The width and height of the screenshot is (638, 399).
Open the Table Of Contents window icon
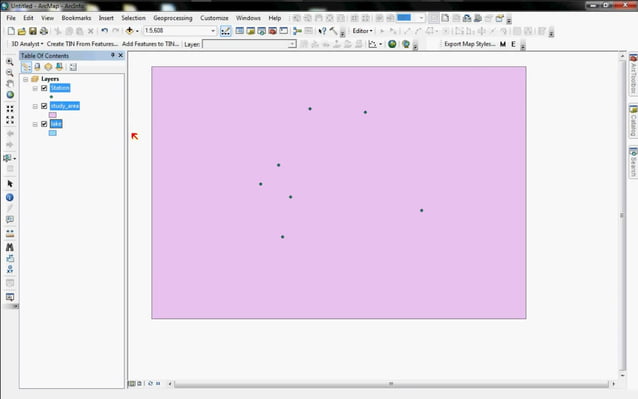click(x=240, y=31)
